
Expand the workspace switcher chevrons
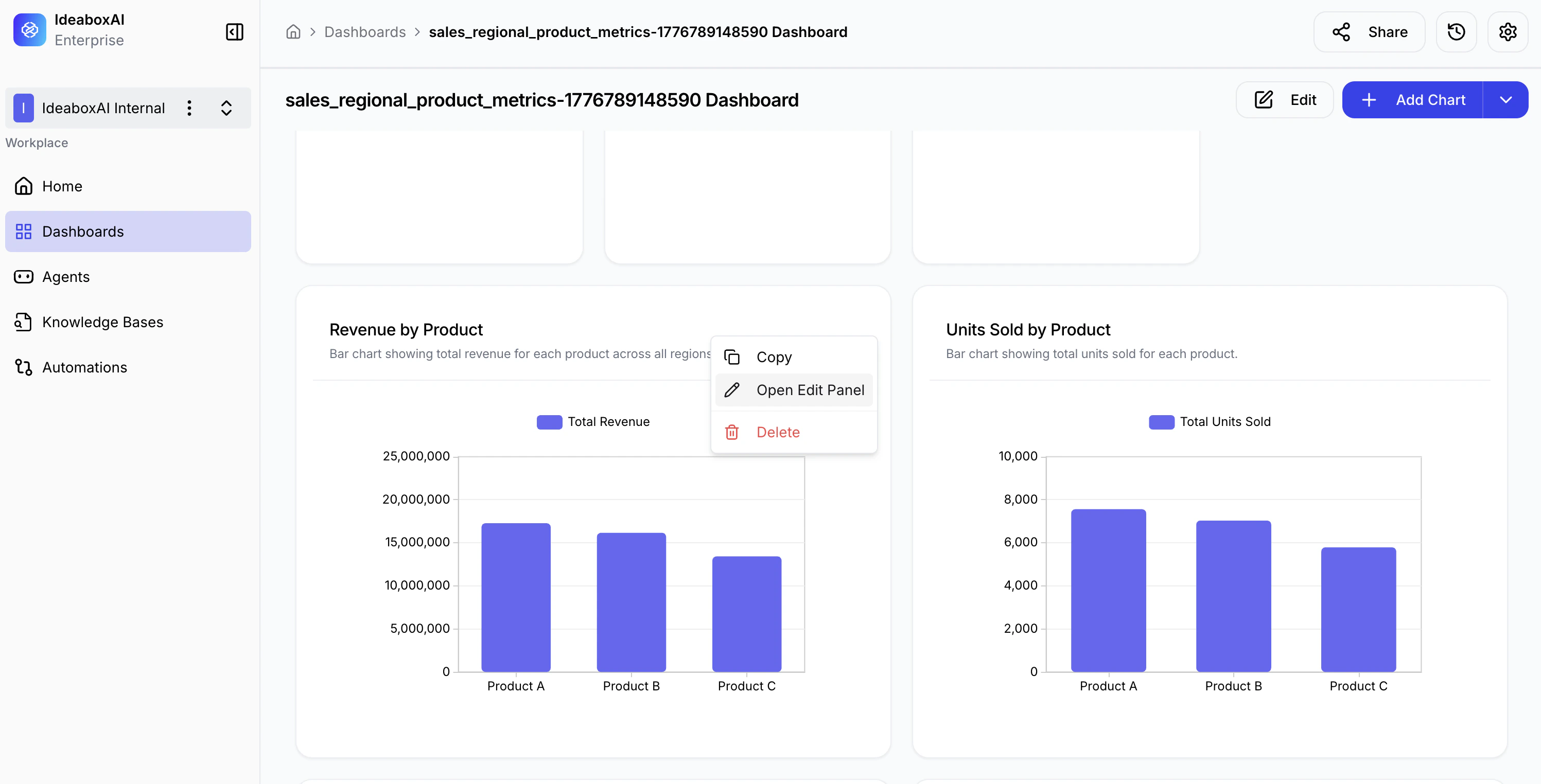pyautogui.click(x=226, y=108)
